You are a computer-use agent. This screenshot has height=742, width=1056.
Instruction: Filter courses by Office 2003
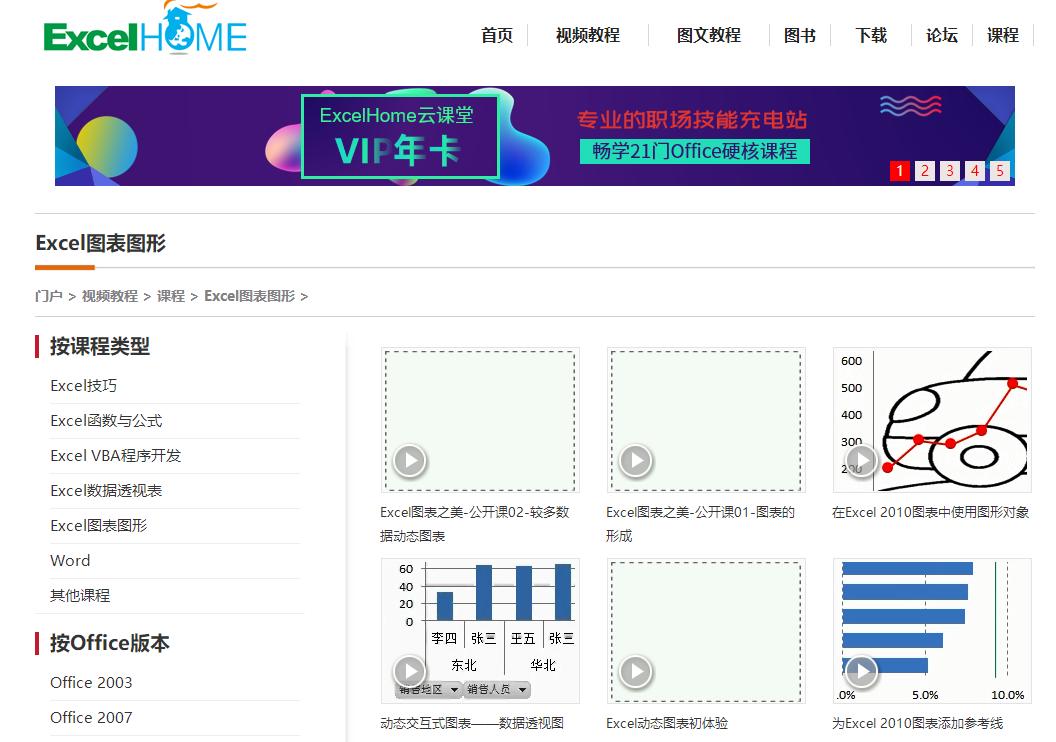pos(90,682)
